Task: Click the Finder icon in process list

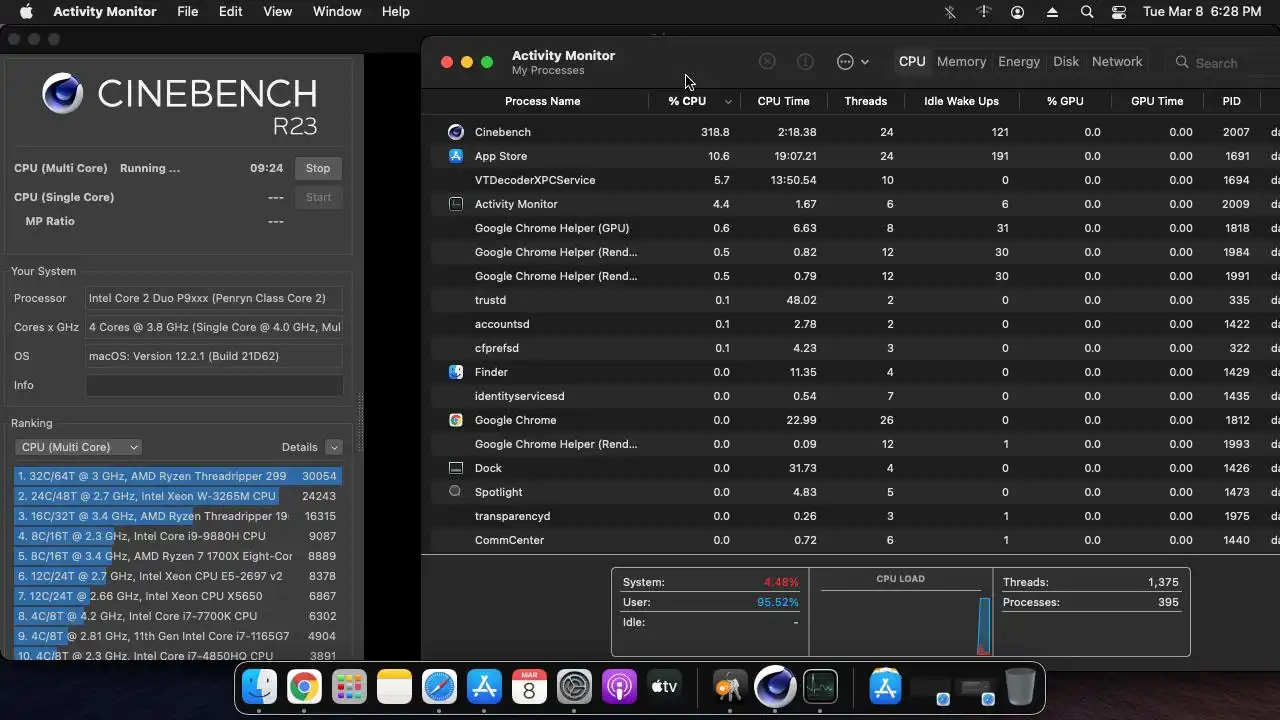Action: [456, 372]
